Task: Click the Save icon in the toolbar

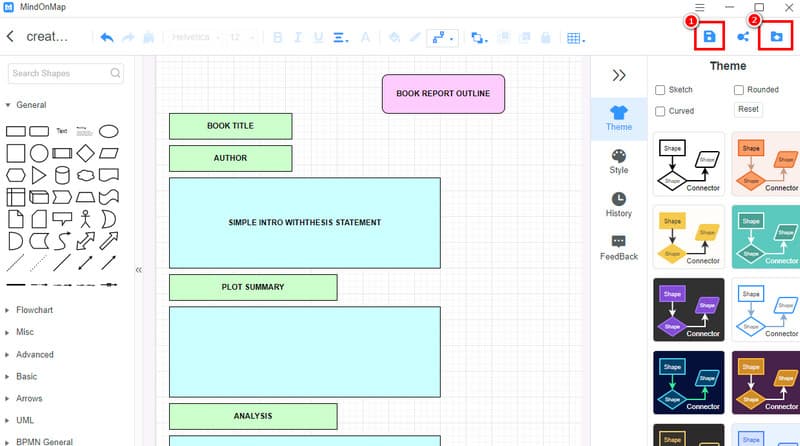Action: [x=709, y=37]
